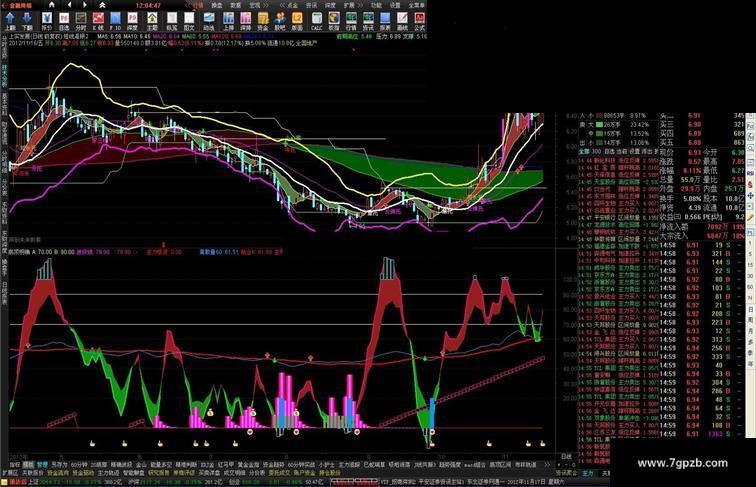This screenshot has width=756, height=487.
Task: Click the 扩展区 bottom-left button
Action: pyautogui.click(x=10, y=473)
